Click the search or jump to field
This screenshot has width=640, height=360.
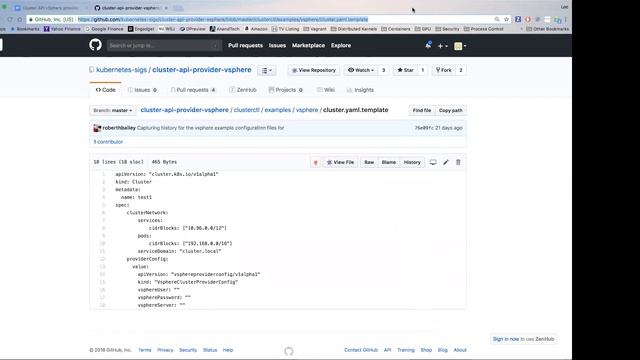pos(164,45)
